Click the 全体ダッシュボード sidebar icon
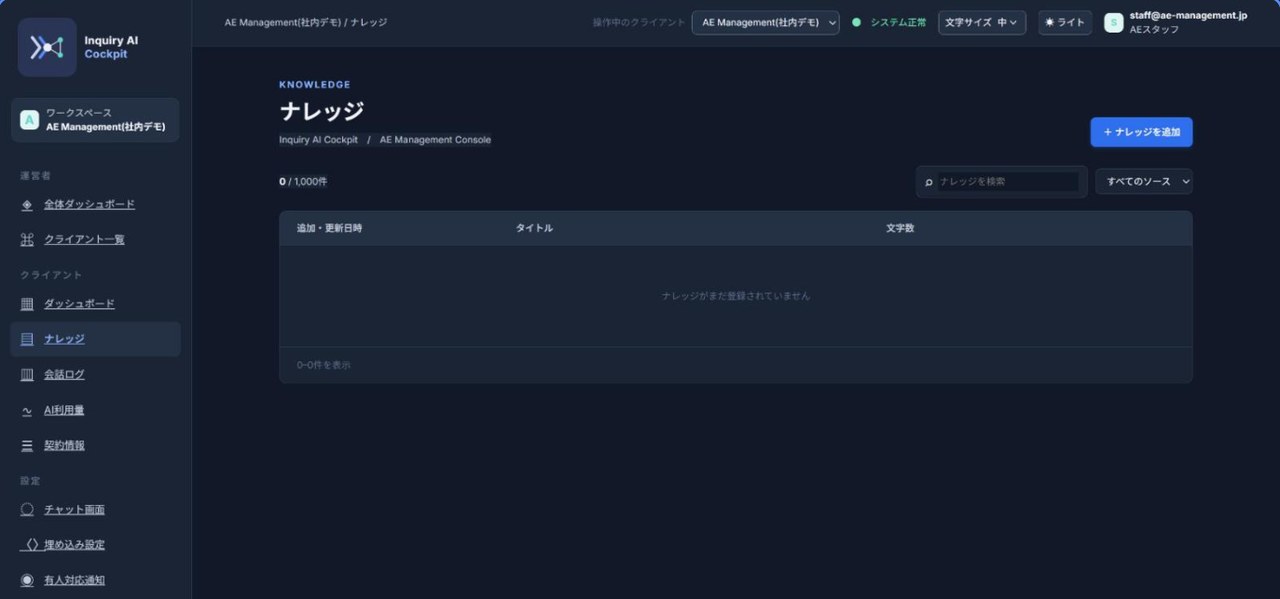The image size is (1280, 599). pyautogui.click(x=27, y=205)
